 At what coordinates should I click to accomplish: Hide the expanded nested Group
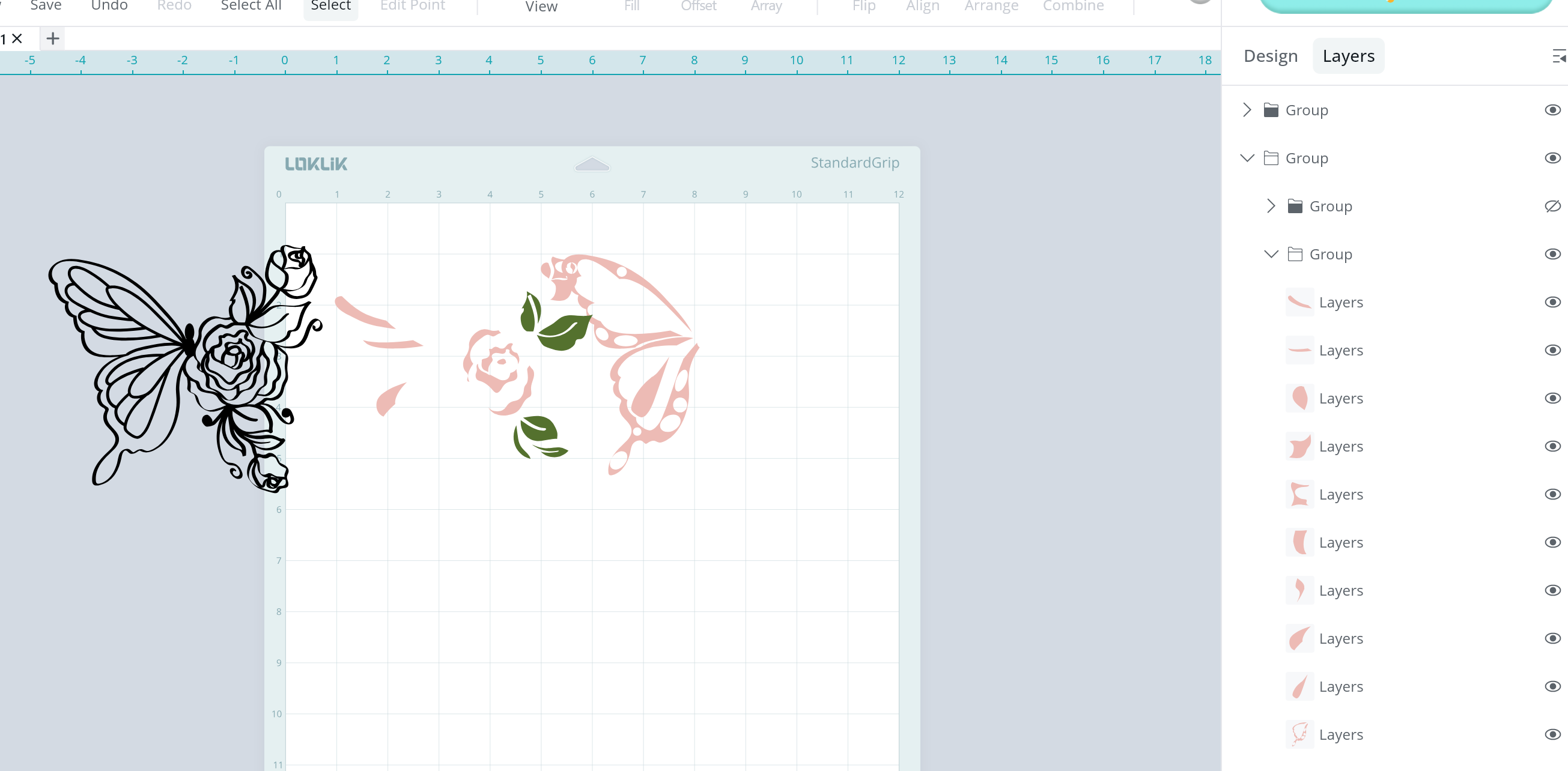[1552, 255]
